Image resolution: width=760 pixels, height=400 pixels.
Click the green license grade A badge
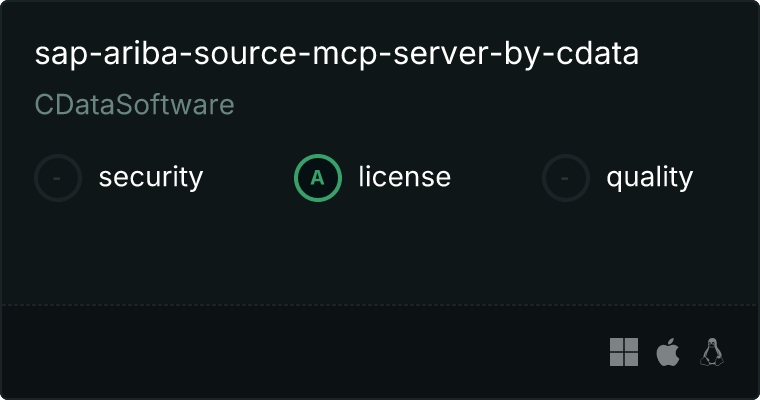(x=318, y=178)
